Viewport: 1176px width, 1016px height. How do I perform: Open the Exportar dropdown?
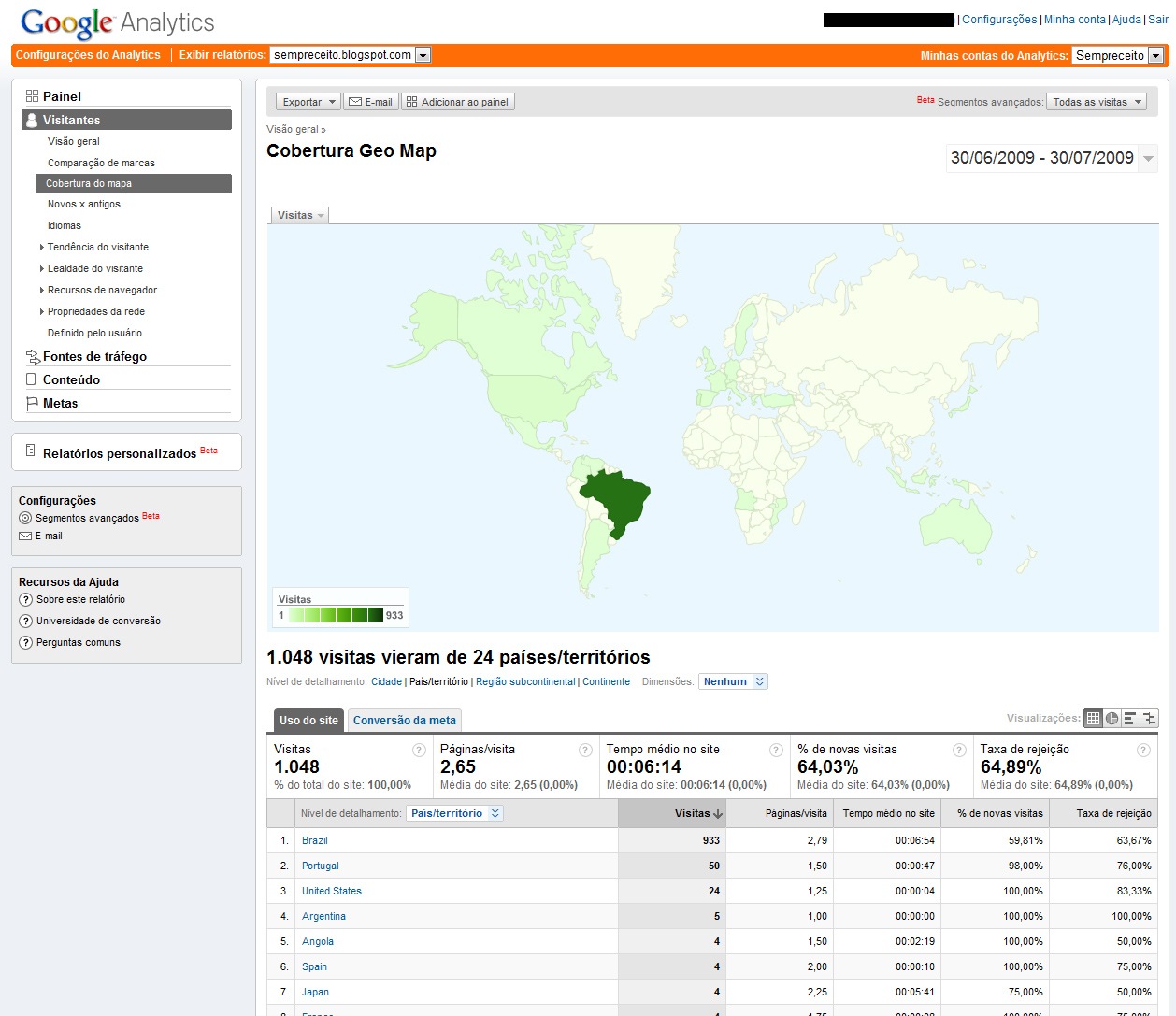[x=308, y=102]
